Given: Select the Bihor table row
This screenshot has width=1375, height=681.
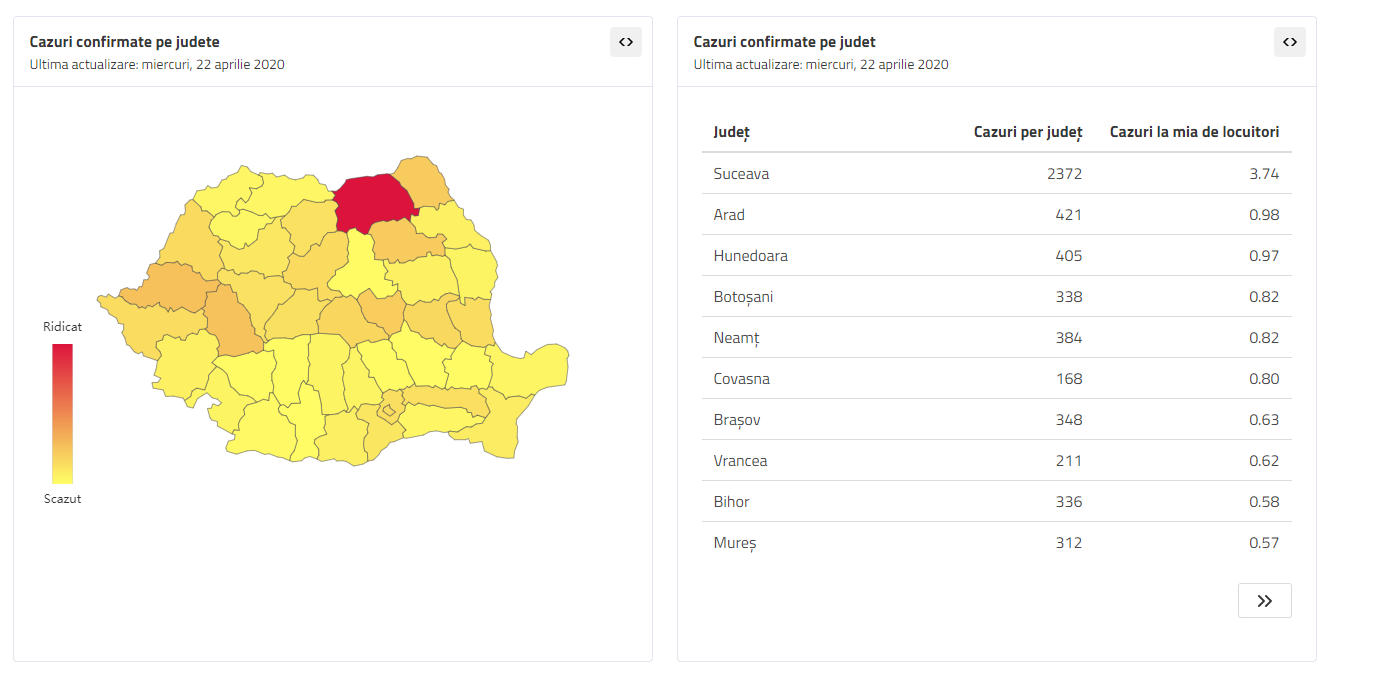Looking at the screenshot, I should [x=997, y=502].
